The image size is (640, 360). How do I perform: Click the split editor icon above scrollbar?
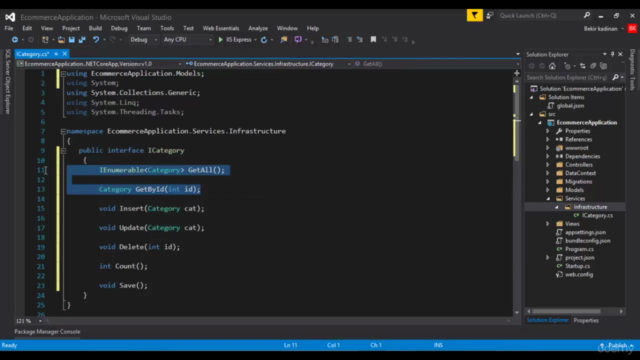click(x=517, y=73)
